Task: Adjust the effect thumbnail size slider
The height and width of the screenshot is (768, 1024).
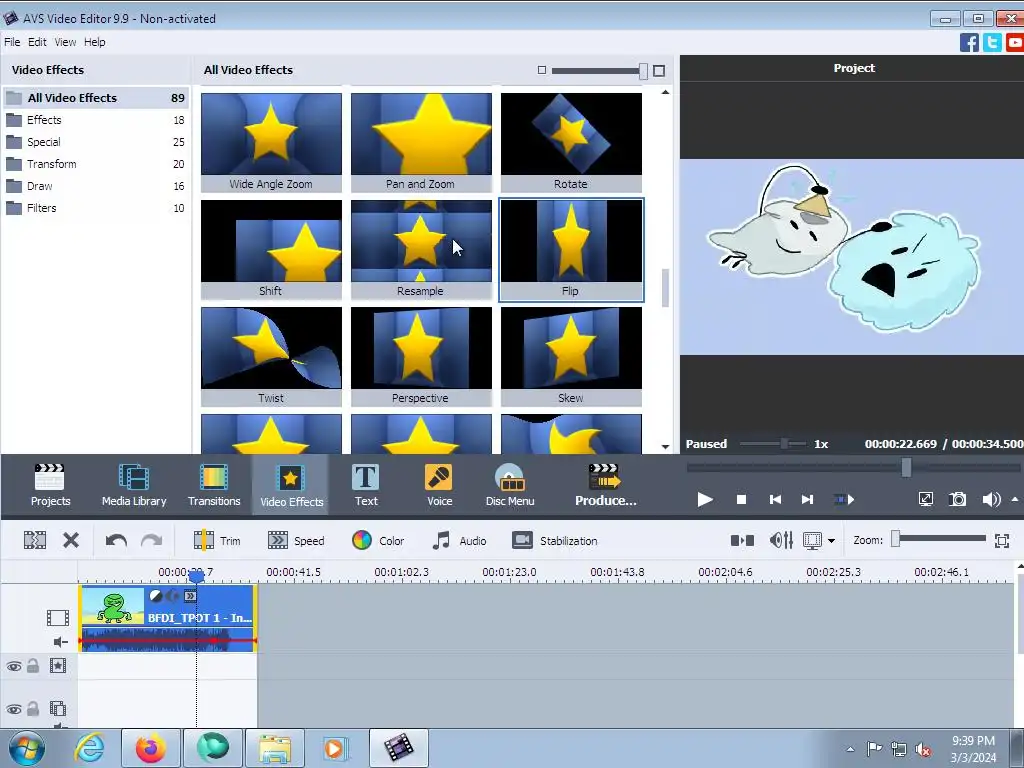Action: [x=599, y=71]
